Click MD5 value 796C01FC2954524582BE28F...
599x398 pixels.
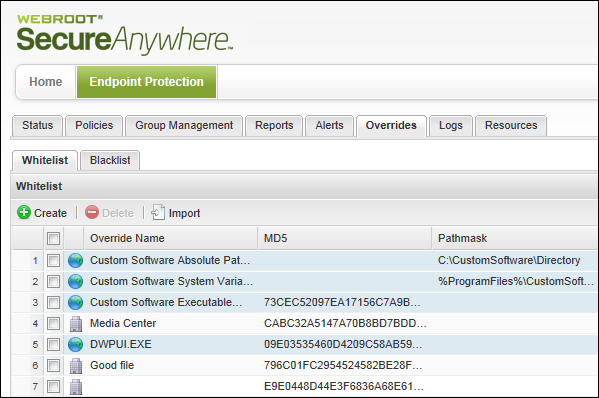tap(343, 366)
